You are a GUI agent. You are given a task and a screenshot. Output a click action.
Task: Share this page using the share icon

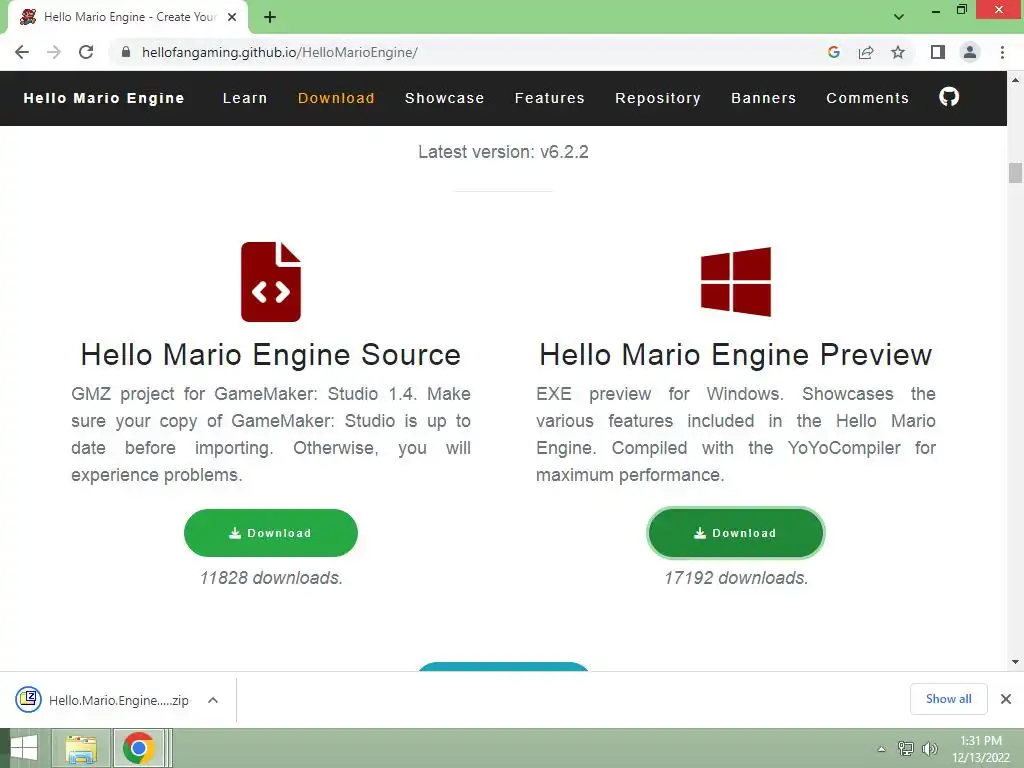[x=866, y=52]
